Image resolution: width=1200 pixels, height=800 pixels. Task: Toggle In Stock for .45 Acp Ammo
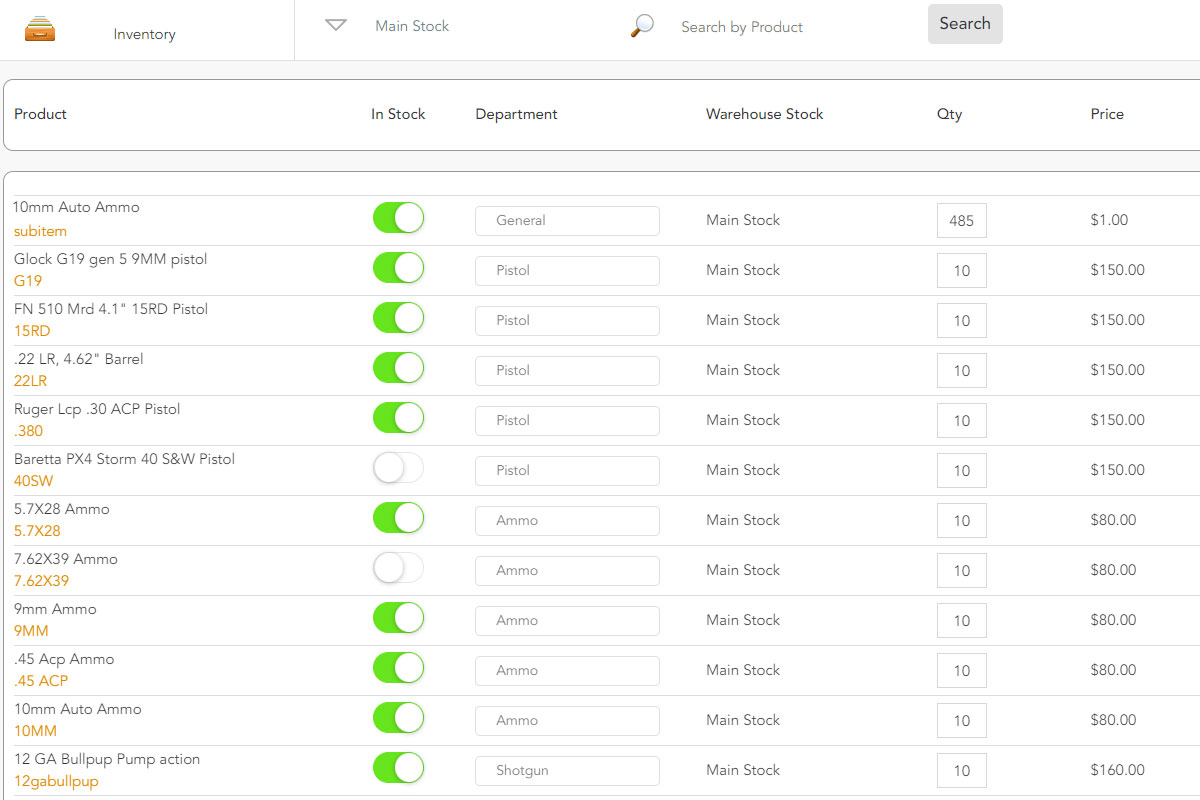pos(398,668)
